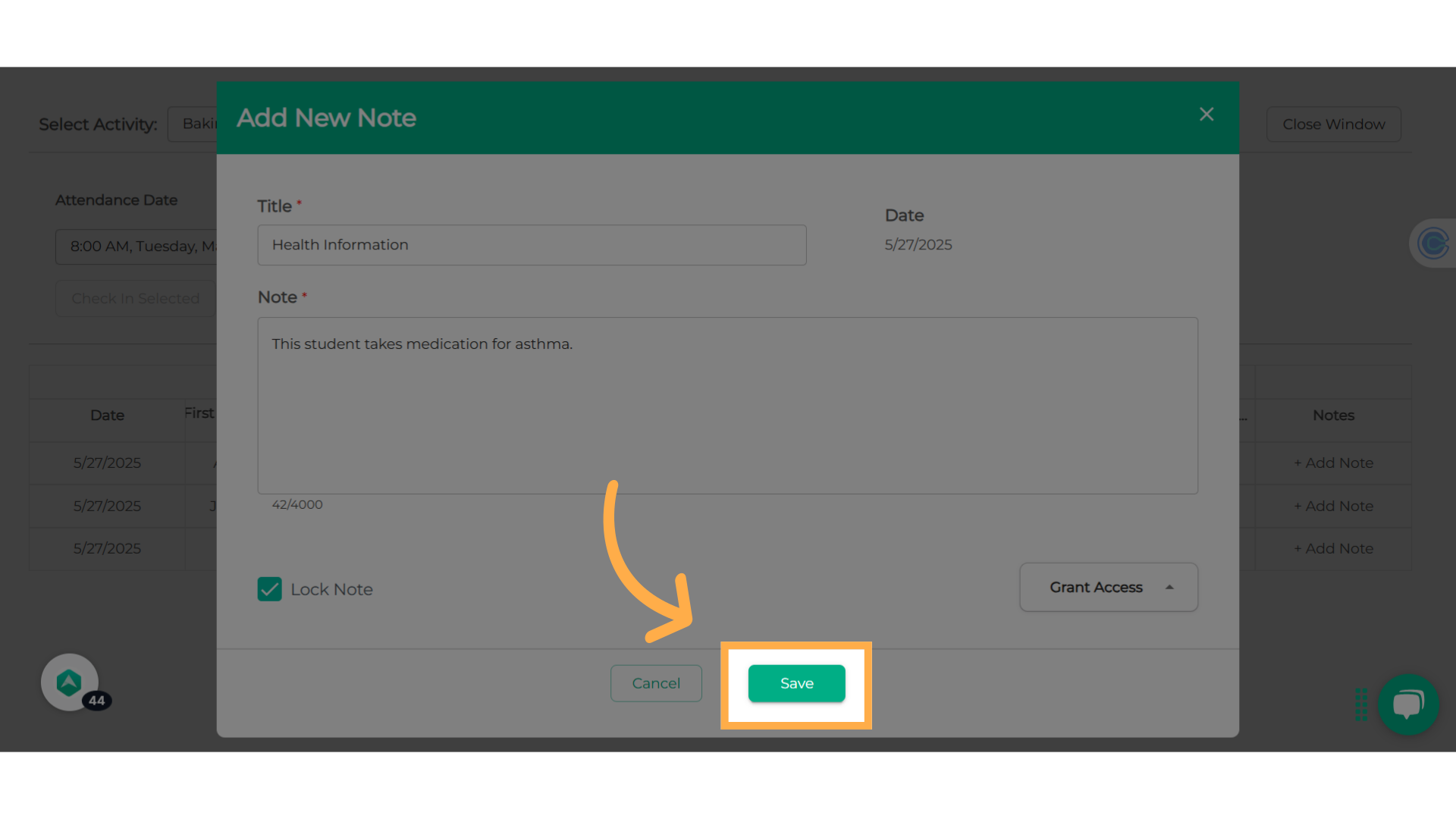Screen dimensions: 1456x819
Task: Click the blue circular C icon at the right edge
Action: pos(1432,244)
